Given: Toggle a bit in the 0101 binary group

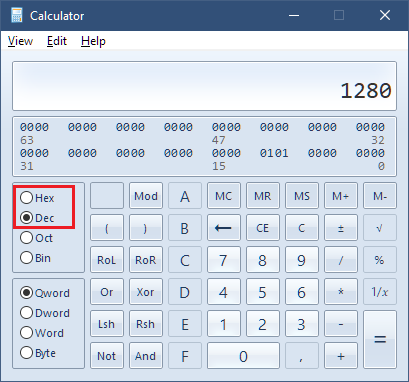Looking at the screenshot, I should [274, 153].
